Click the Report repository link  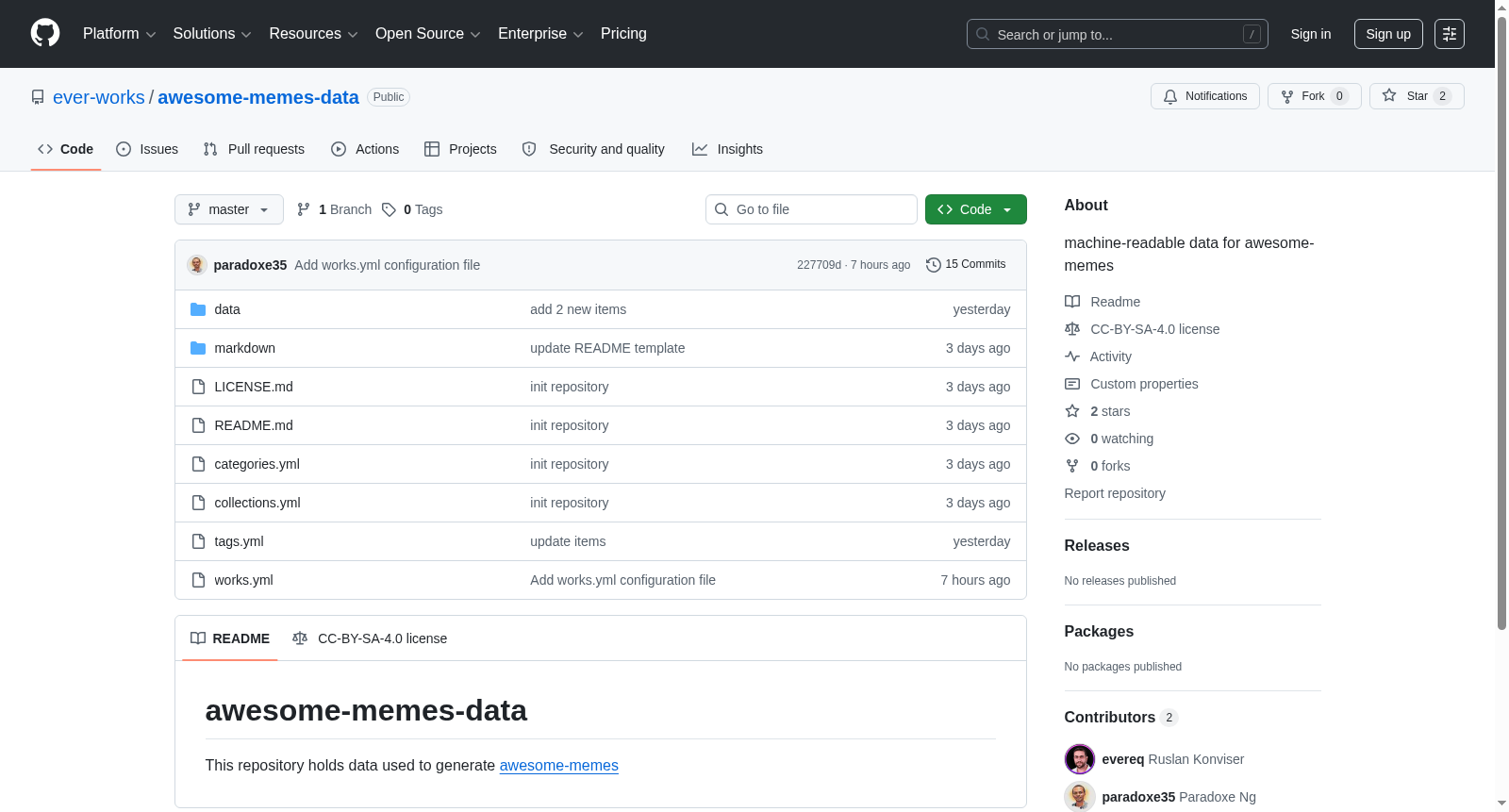[x=1115, y=493]
